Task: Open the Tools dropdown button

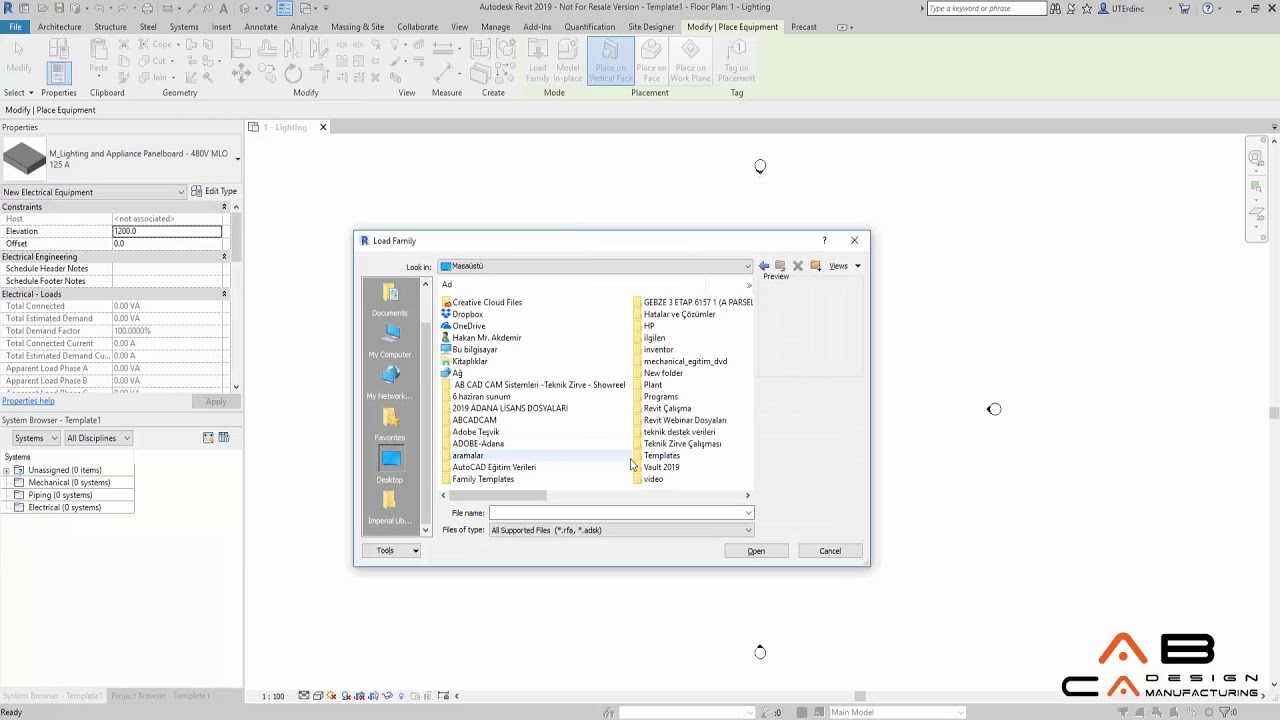Action: (391, 551)
